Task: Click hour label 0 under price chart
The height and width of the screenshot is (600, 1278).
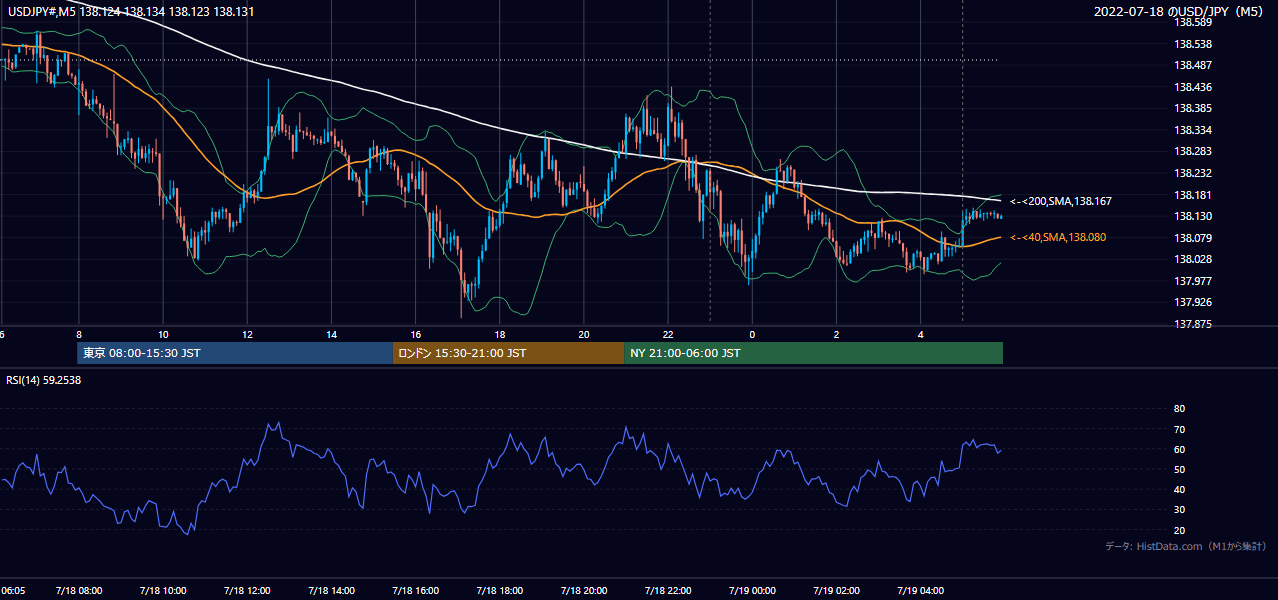Action: point(752,334)
